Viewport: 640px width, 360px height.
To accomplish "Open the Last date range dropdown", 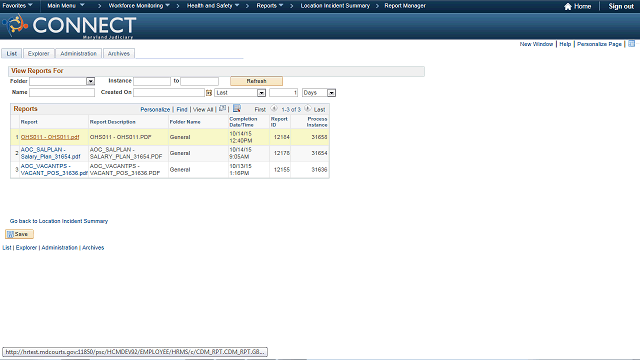I will click(261, 93).
